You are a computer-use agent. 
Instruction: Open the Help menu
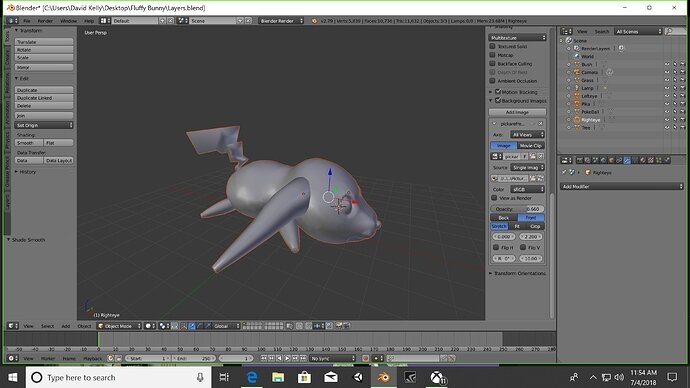[89, 21]
